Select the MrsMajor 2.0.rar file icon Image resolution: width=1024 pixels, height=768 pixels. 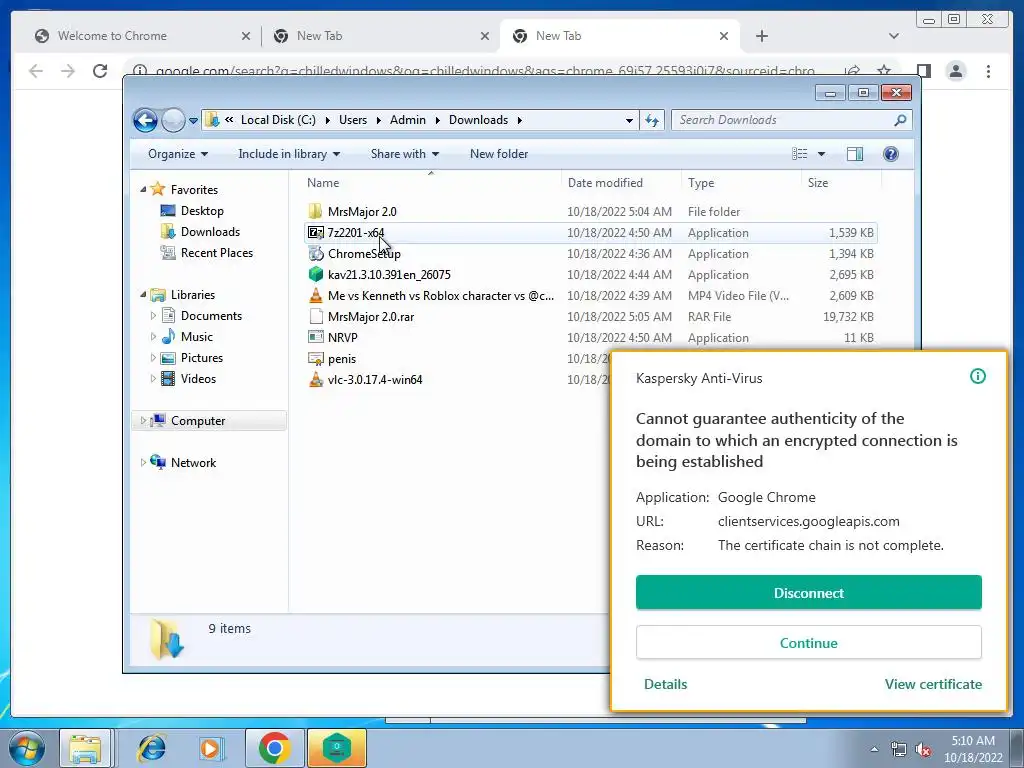[316, 317]
